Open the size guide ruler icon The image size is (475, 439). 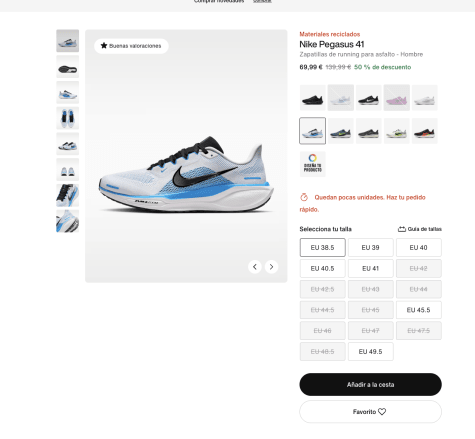click(x=402, y=229)
